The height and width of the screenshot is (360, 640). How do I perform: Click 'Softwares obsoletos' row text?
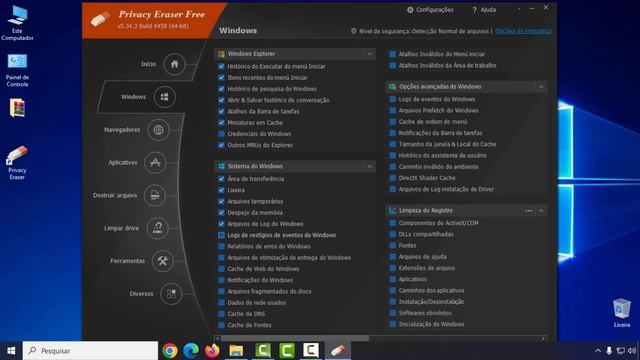425,313
